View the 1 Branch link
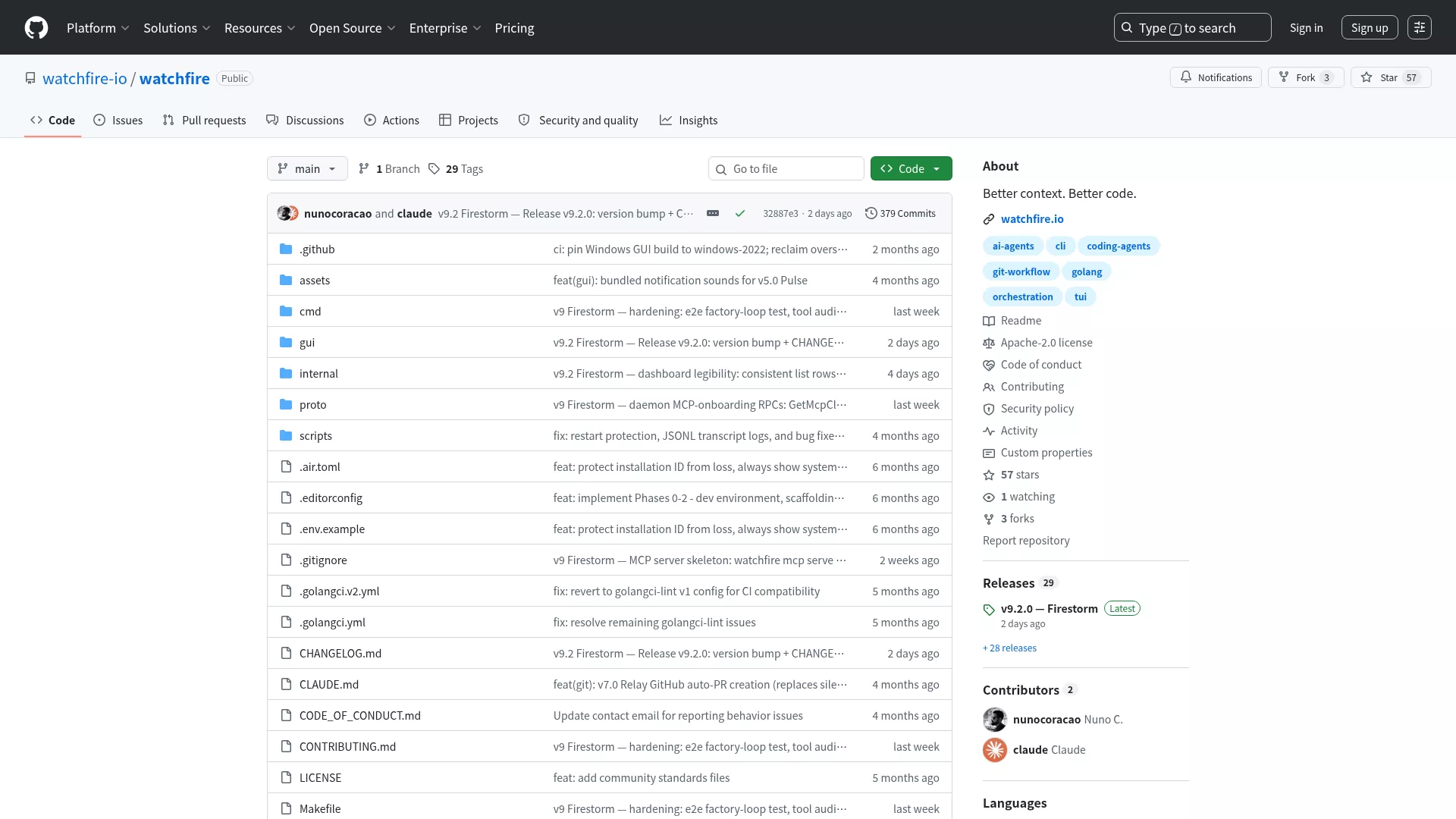Screen dimensions: 1456x819 click(x=389, y=169)
